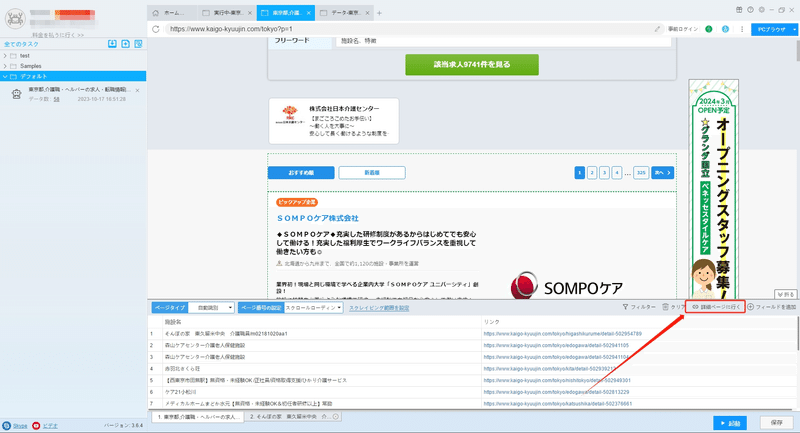
Task: Expand the test folder
Action: [5, 56]
